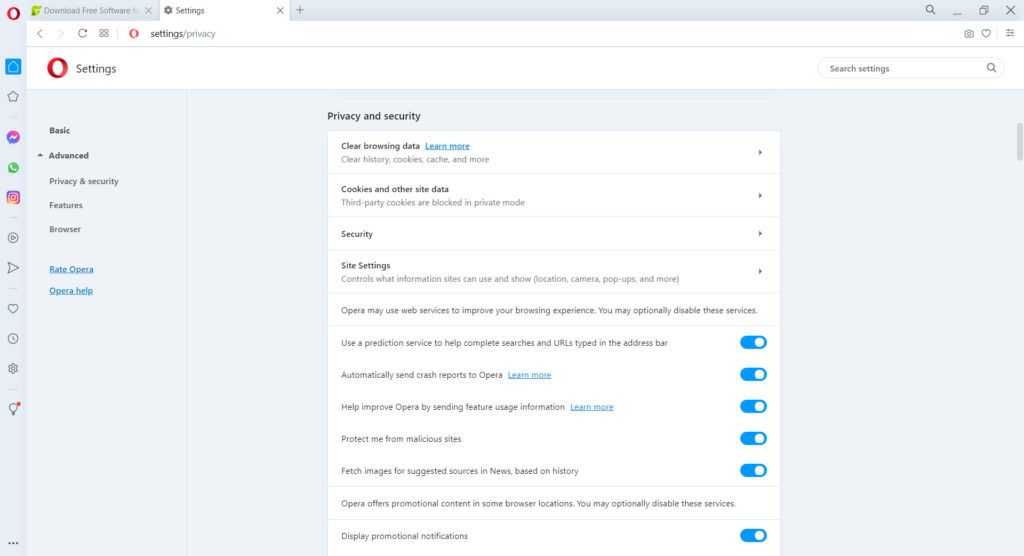This screenshot has width=1024, height=556.
Task: Select Features in the settings menu
Action: click(66, 205)
